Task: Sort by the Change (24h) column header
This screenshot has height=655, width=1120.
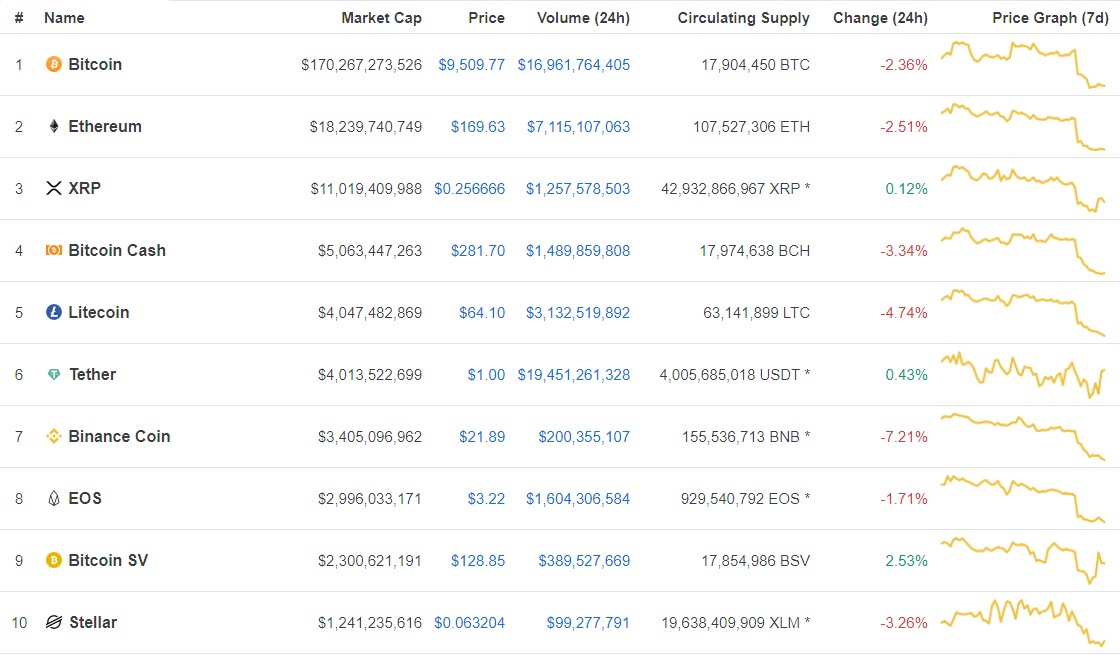Action: point(881,18)
